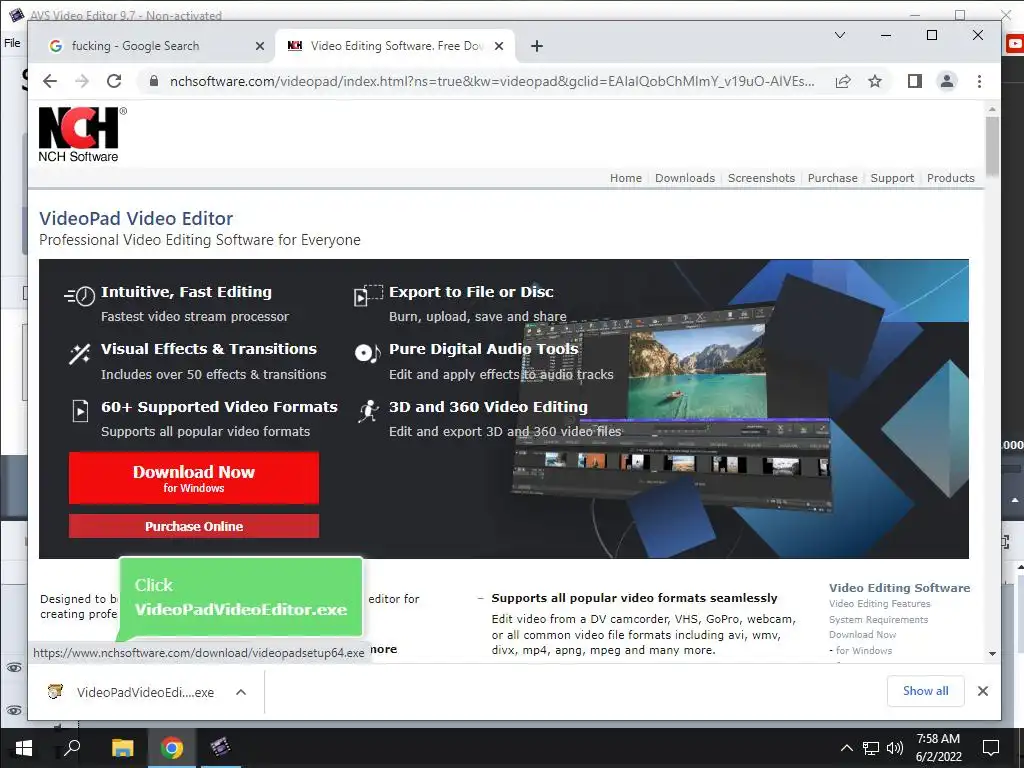Viewport: 1024px width, 768px height.
Task: Click Download Now for Windows button
Action: point(194,478)
